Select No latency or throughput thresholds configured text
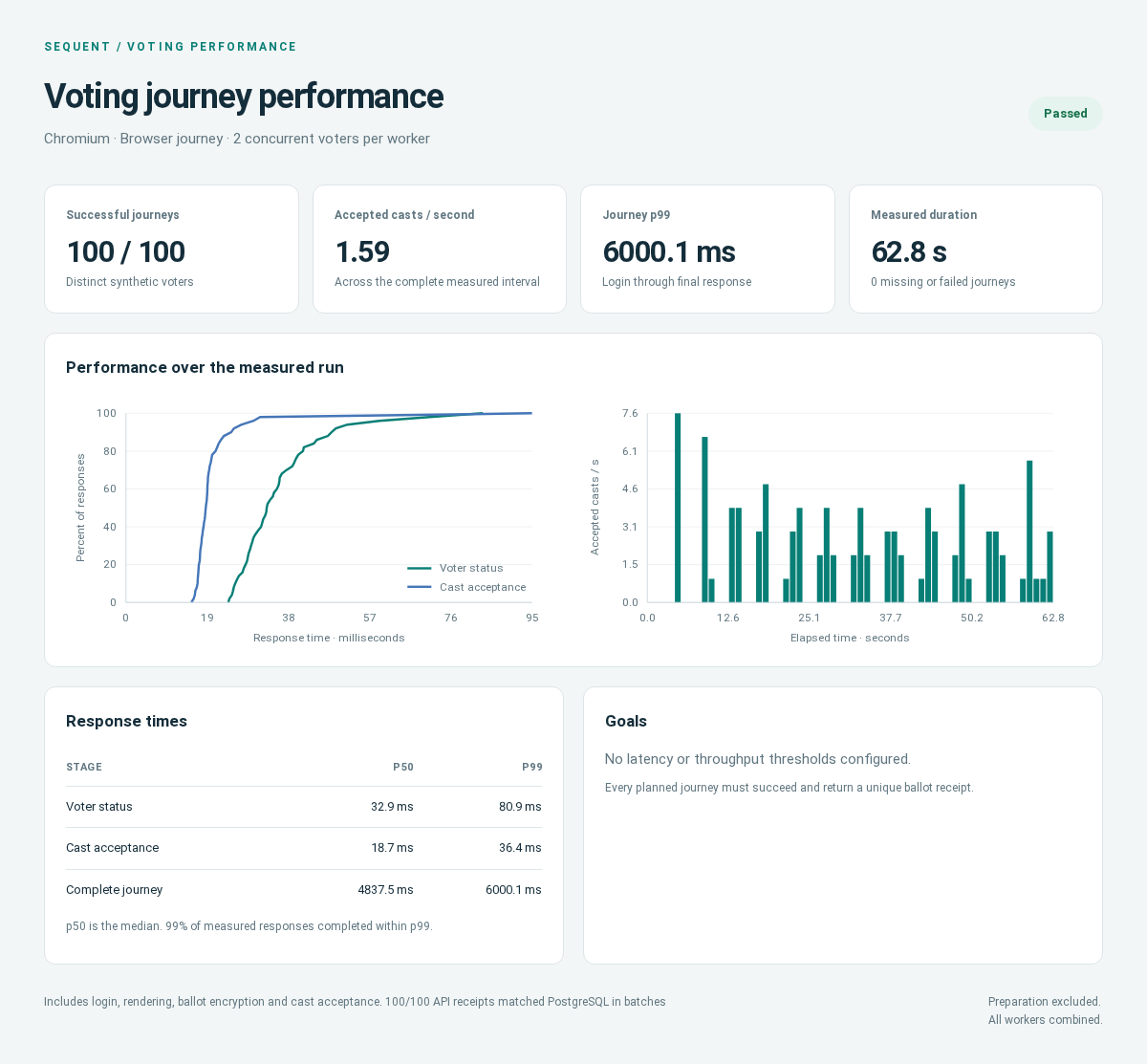Screen dimensions: 1147x1064 (x=758, y=759)
